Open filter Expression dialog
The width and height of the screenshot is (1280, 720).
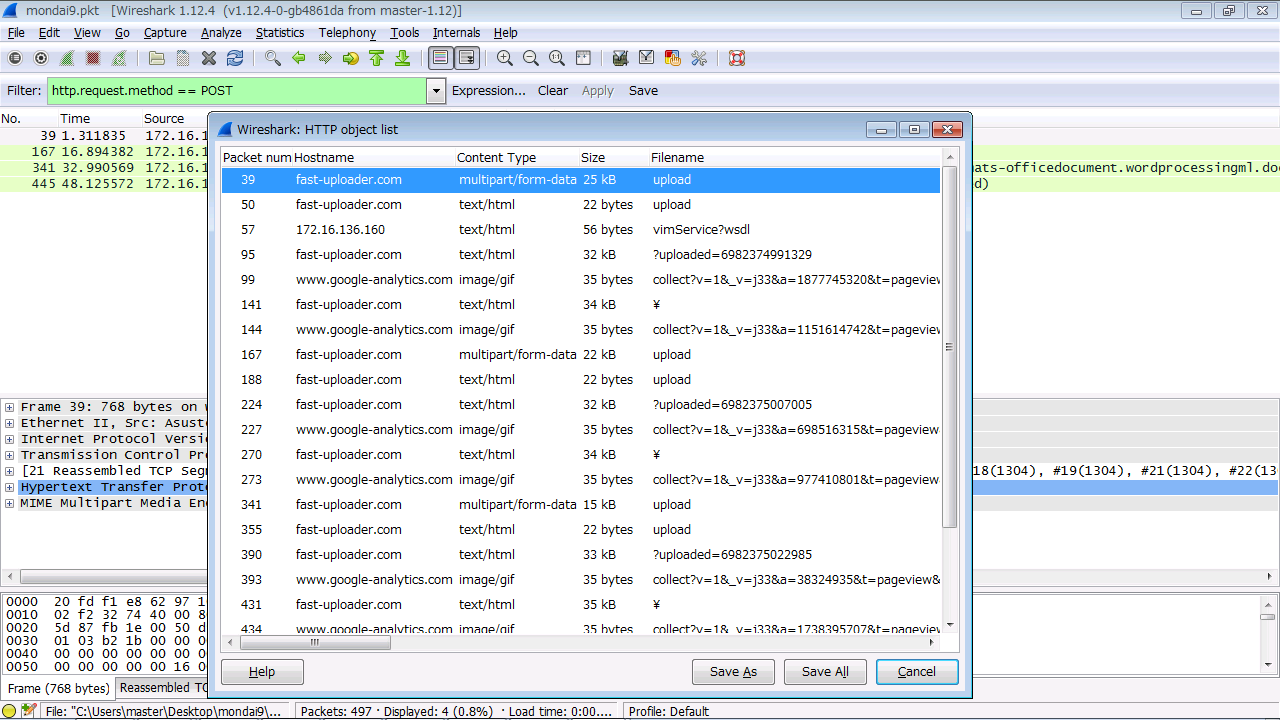[488, 91]
